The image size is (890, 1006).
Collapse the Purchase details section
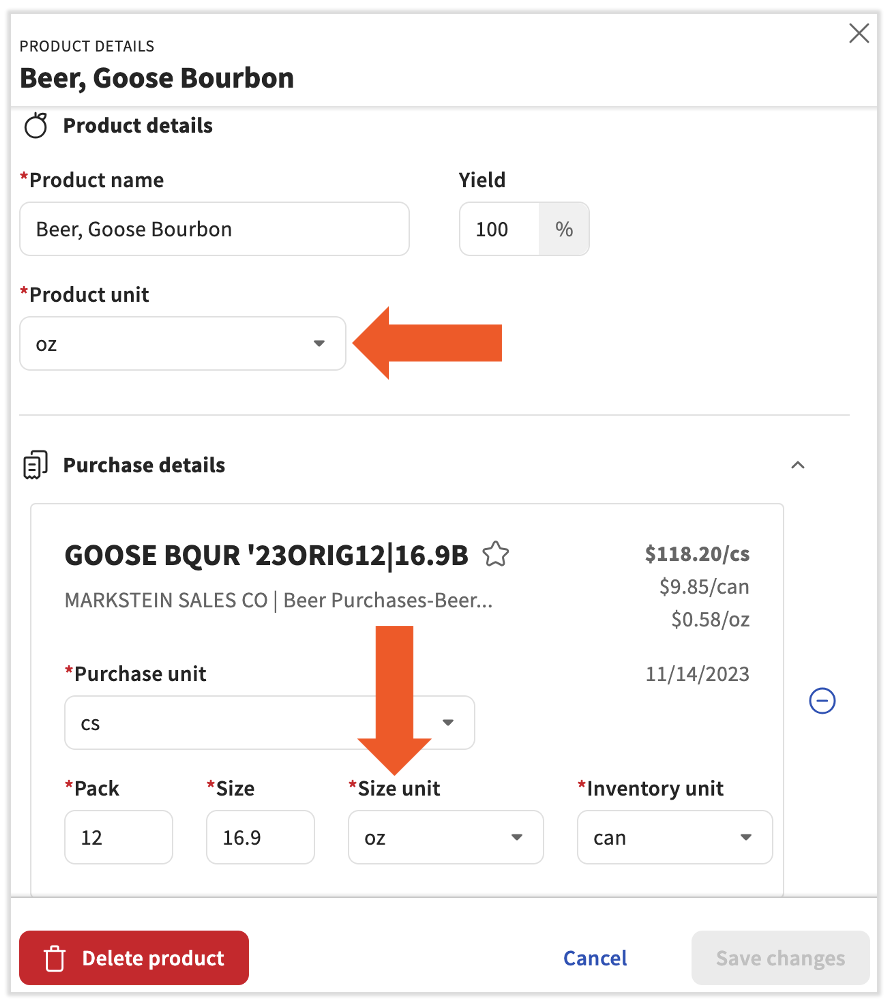click(x=797, y=465)
